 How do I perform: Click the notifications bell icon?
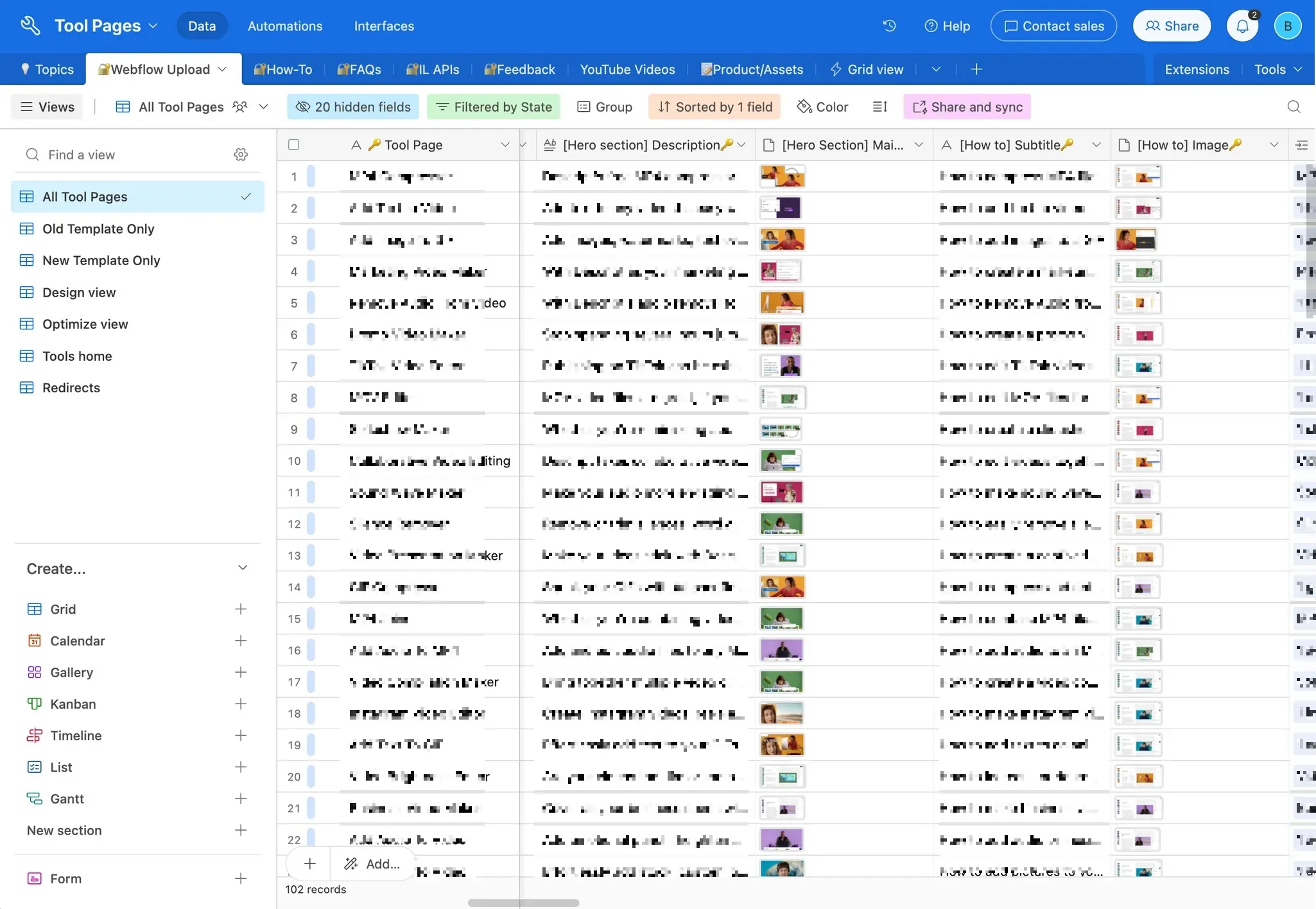click(x=1242, y=26)
